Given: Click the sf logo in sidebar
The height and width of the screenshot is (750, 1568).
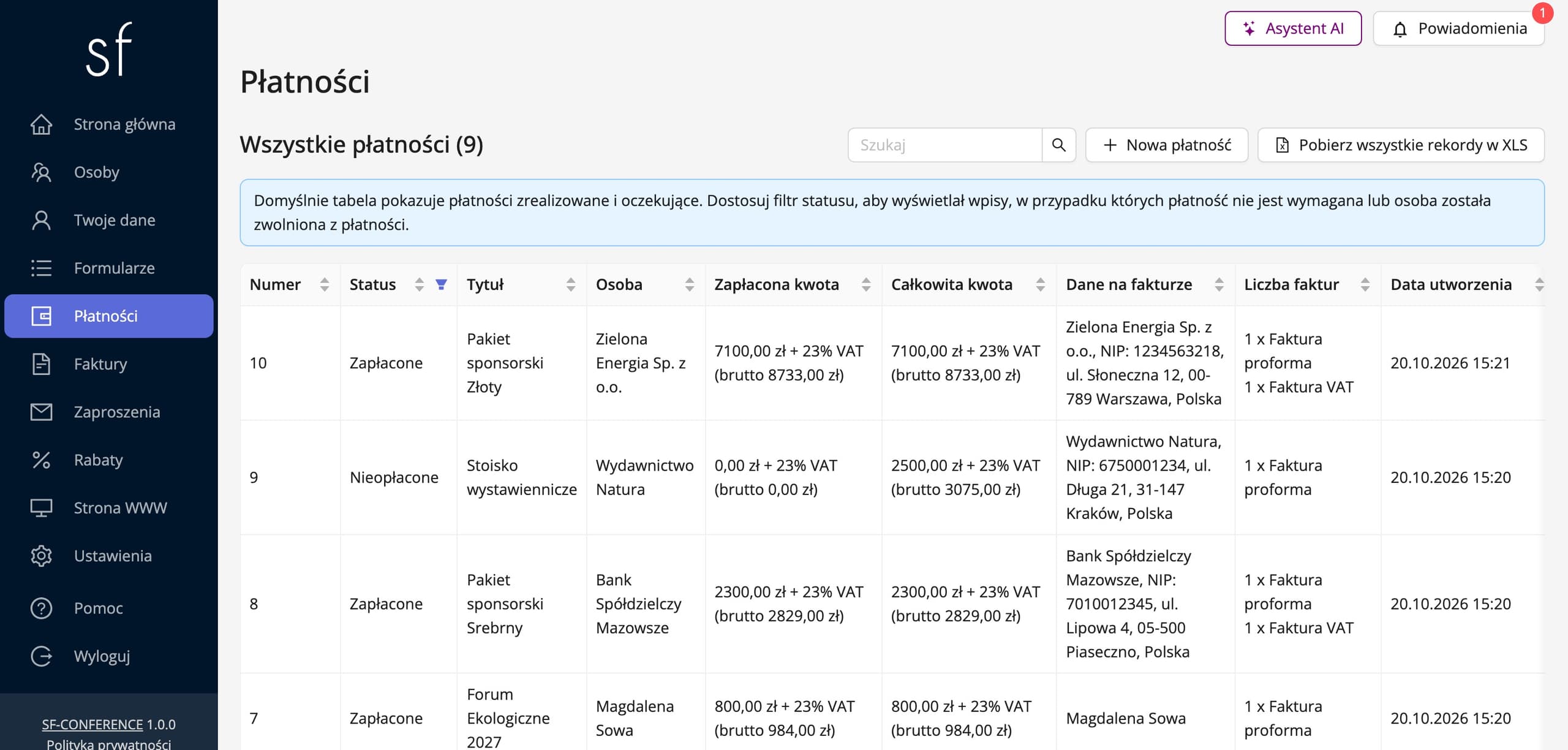Looking at the screenshot, I should [x=109, y=49].
